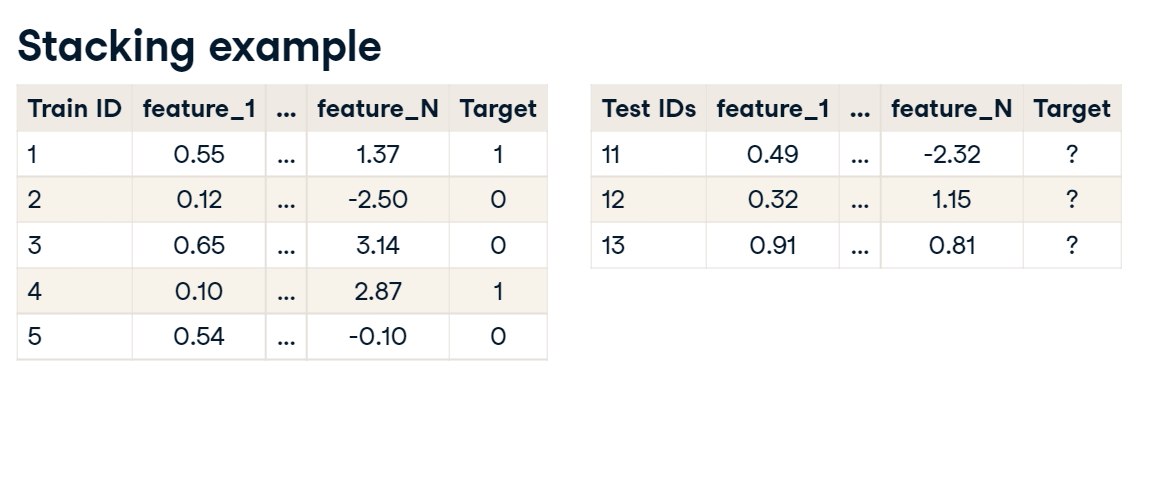Image resolution: width=1173 pixels, height=504 pixels.
Task: Click feature_1 value 0.10 in train table
Action: 199,291
